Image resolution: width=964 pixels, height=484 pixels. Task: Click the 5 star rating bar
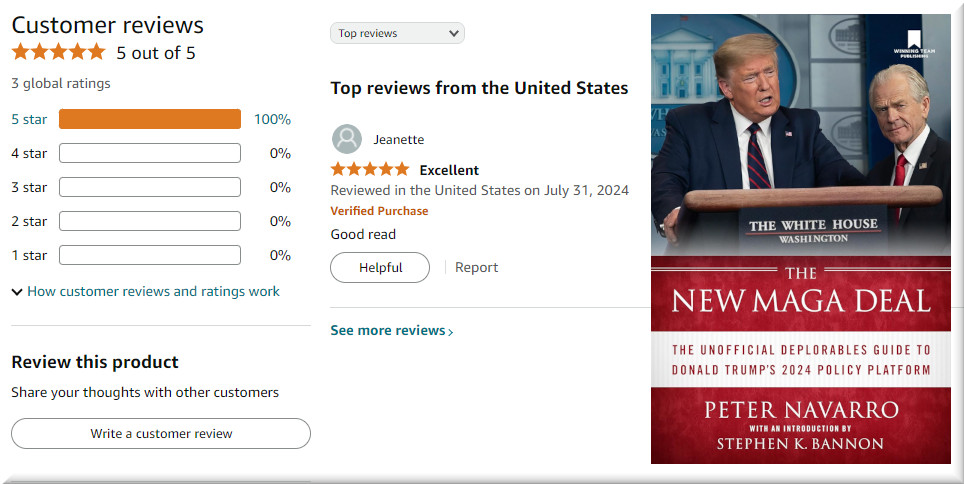150,120
